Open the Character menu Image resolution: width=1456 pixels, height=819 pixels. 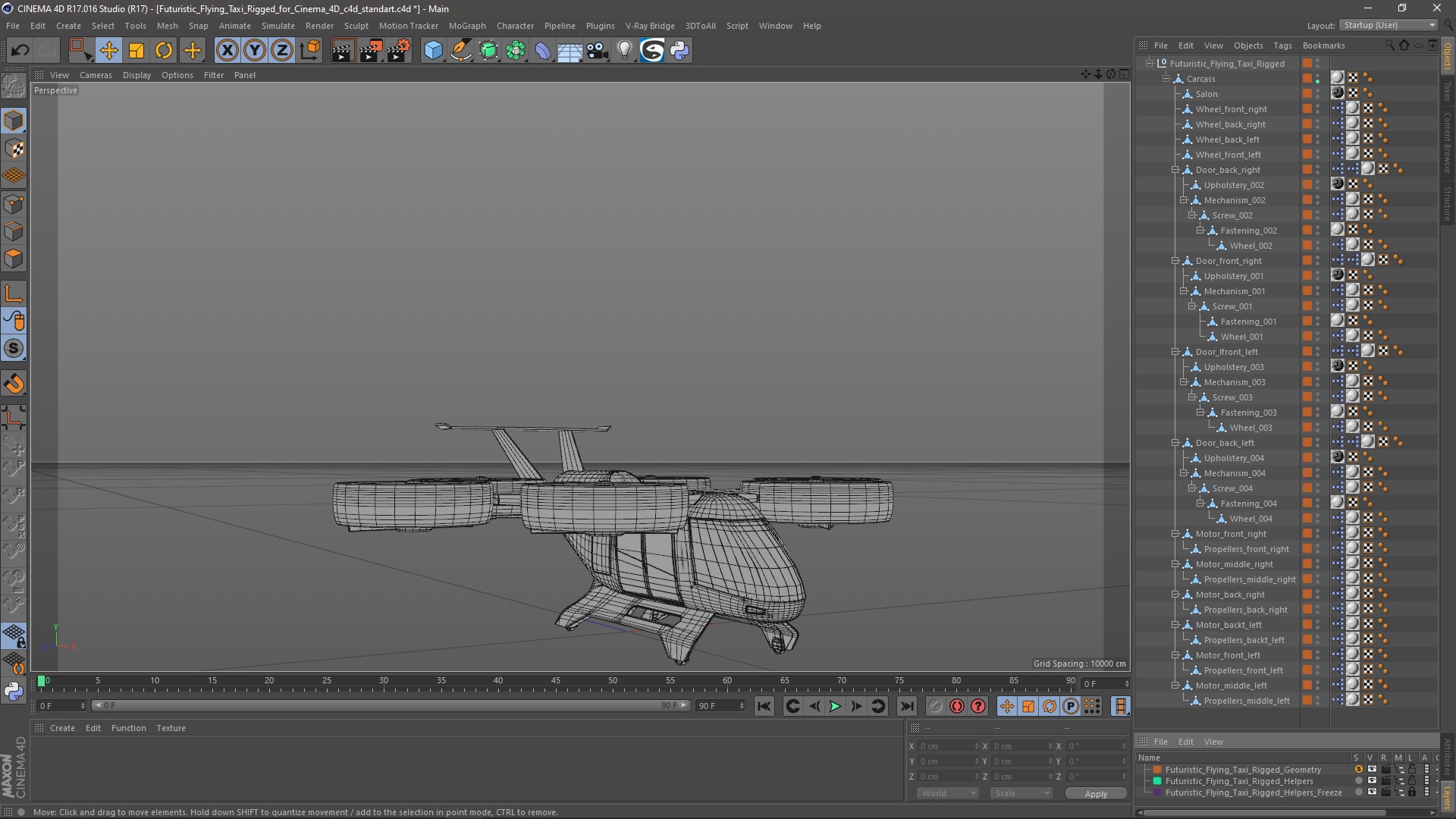[515, 26]
